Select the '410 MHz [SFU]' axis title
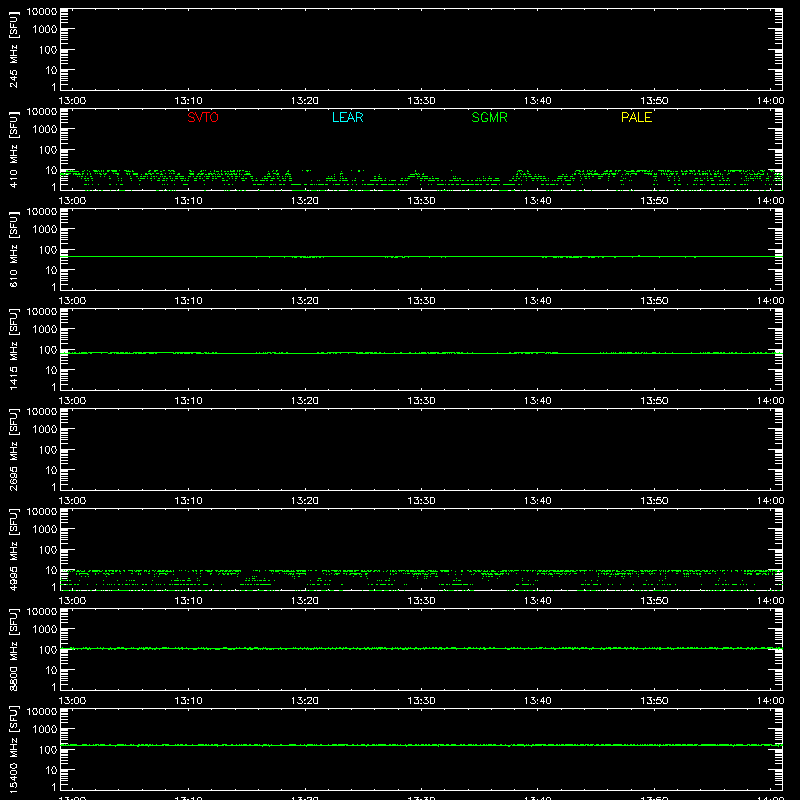The image size is (800, 800). click(14, 149)
